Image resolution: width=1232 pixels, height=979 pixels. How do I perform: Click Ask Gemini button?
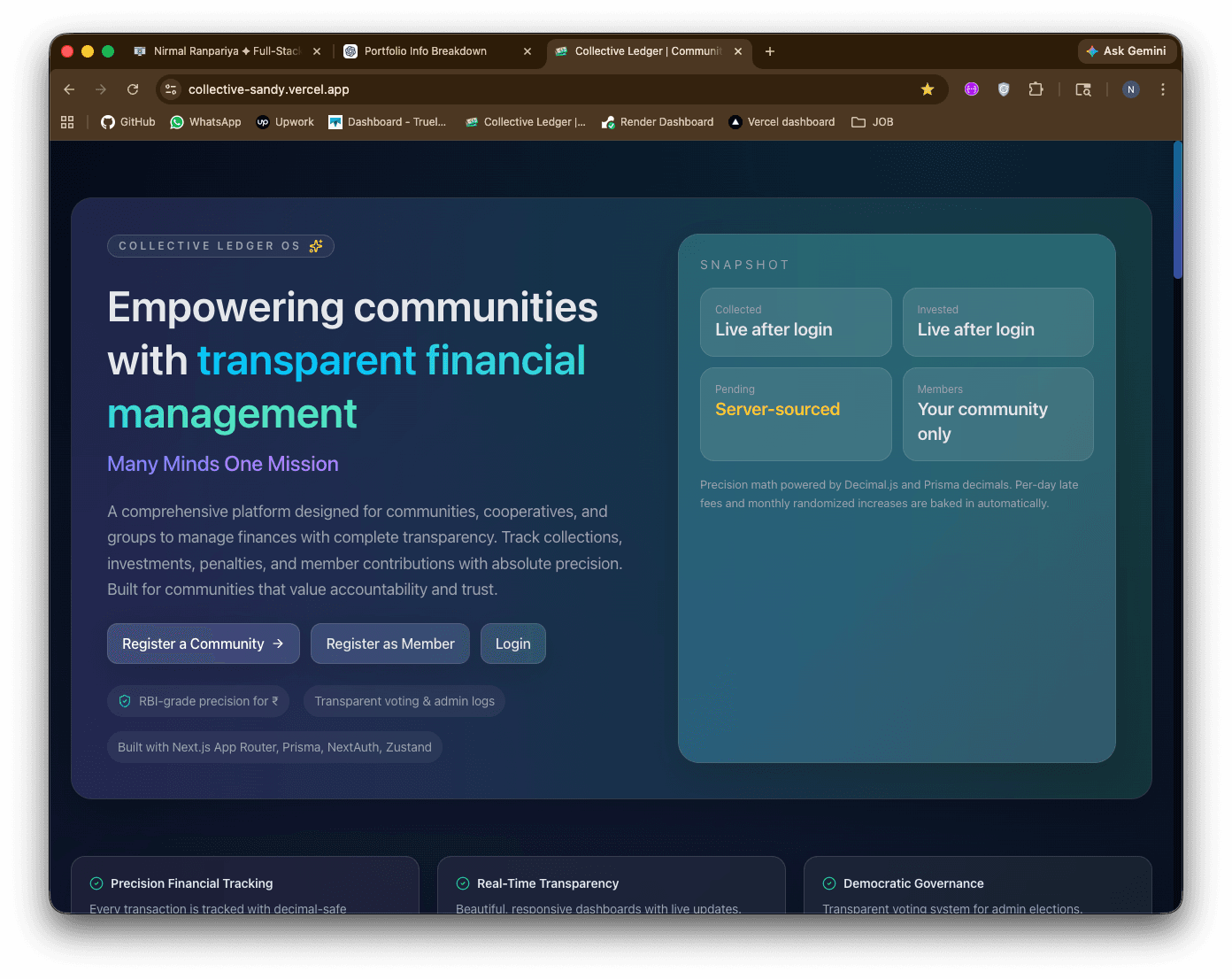point(1126,51)
